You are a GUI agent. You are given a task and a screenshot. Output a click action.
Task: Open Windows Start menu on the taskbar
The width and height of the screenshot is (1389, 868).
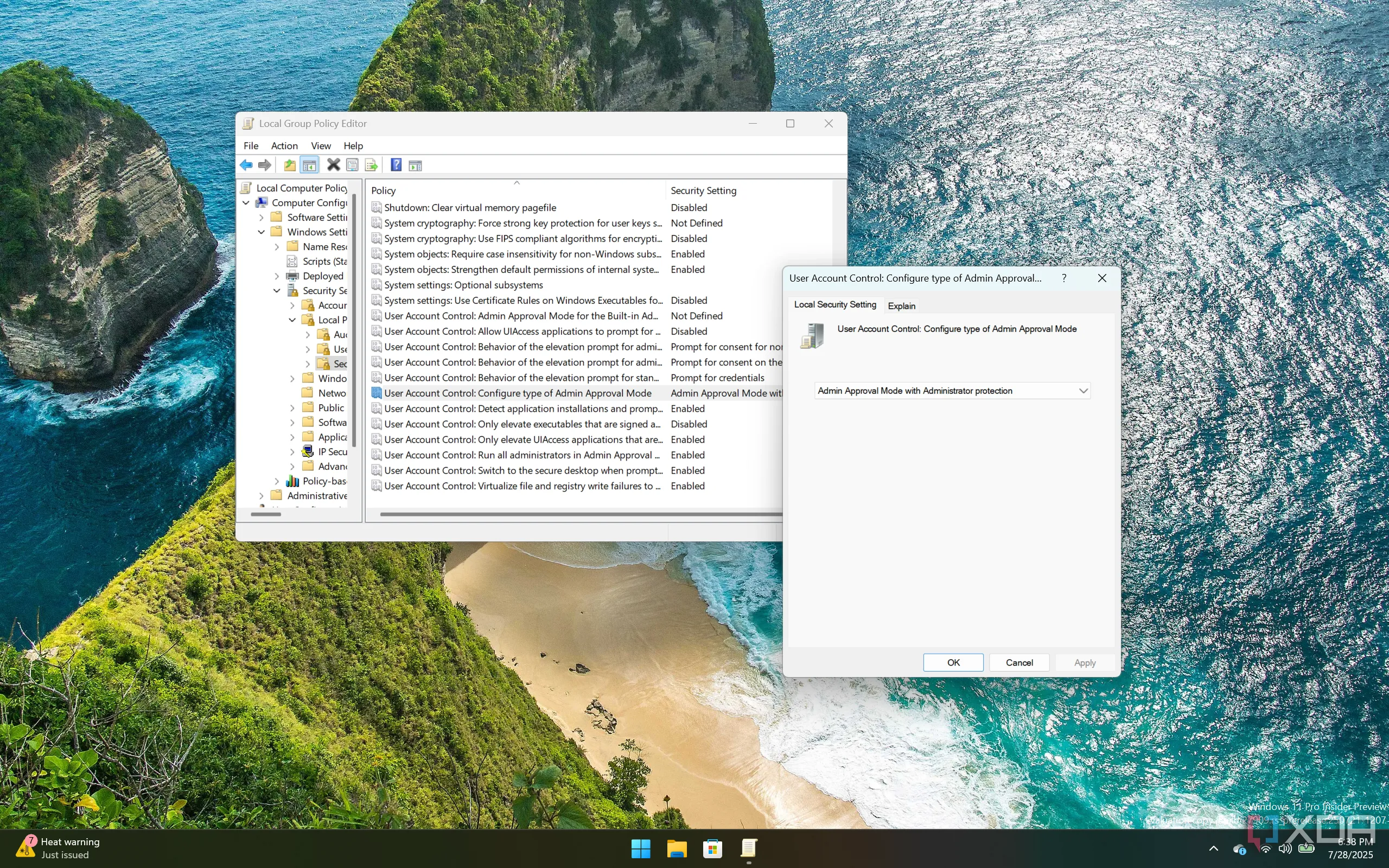point(641,848)
